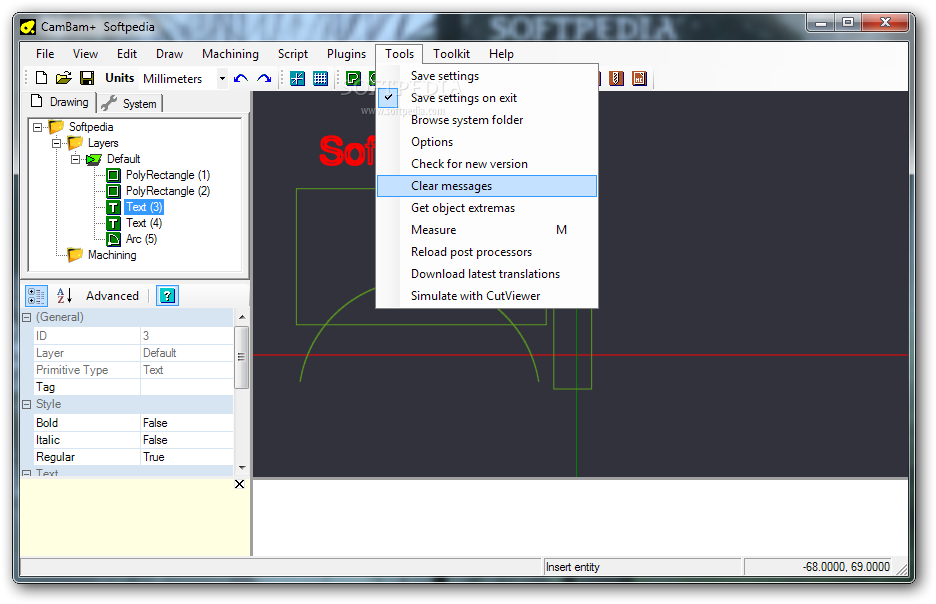Collapse the Softpedia root tree node

(x=38, y=127)
